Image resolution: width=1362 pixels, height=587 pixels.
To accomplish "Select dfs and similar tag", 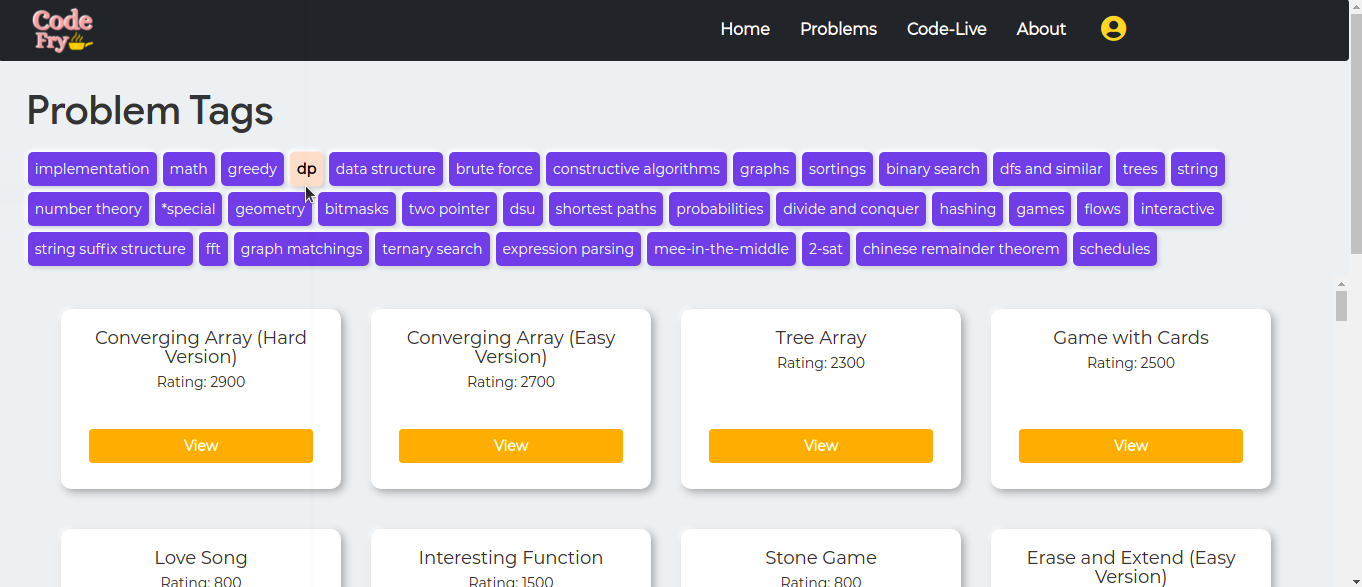I will click(1051, 169).
